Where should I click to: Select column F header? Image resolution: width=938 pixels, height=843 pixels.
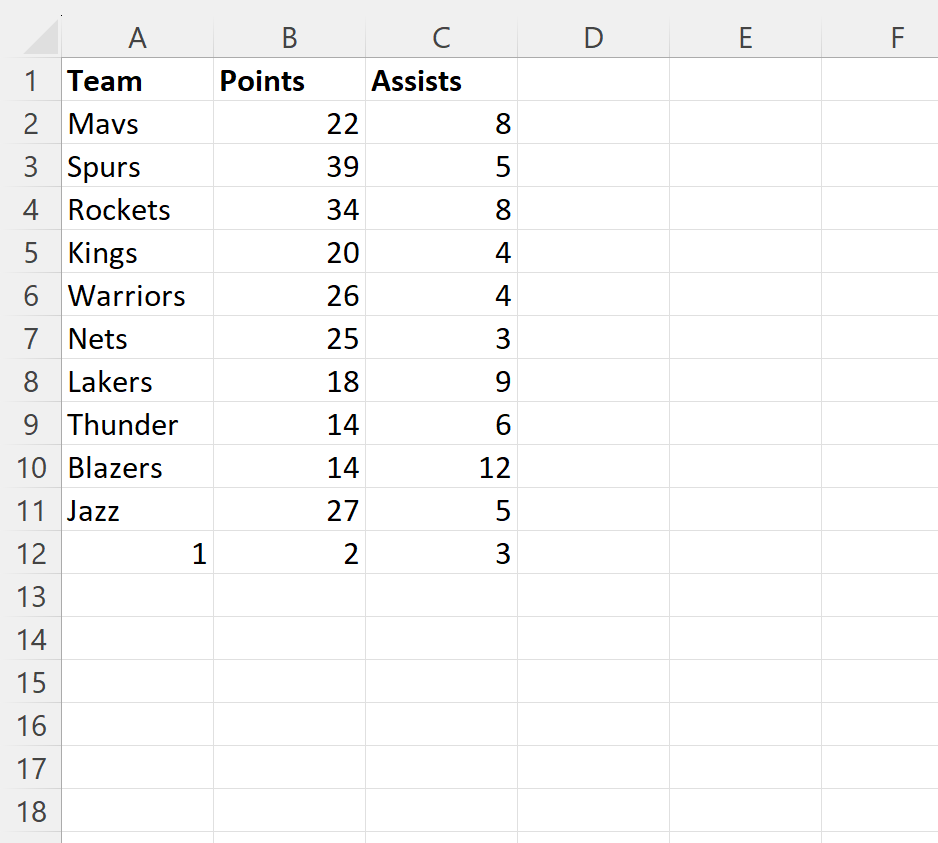(x=896, y=37)
